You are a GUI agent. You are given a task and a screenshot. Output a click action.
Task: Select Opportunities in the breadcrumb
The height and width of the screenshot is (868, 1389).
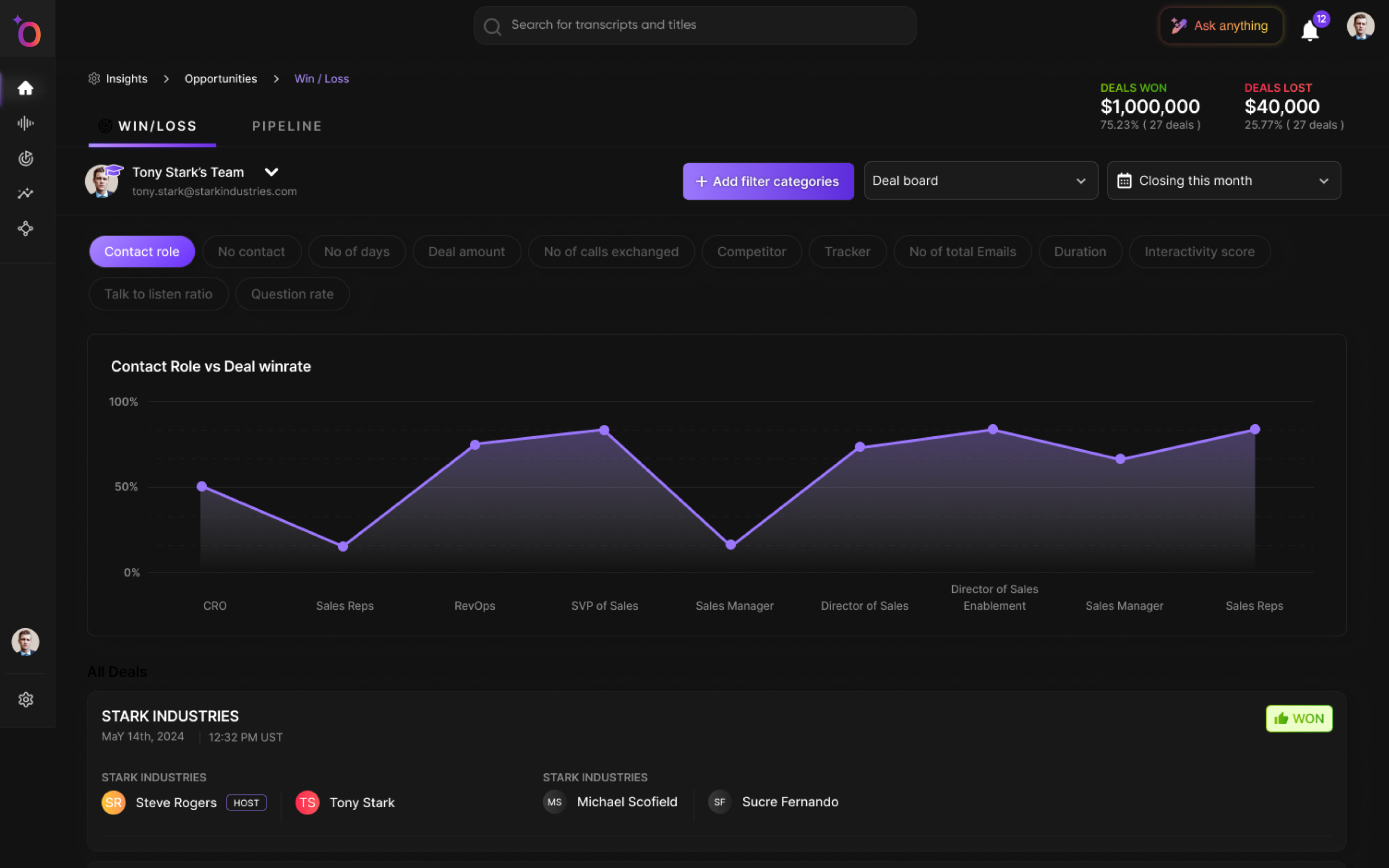[x=220, y=79]
